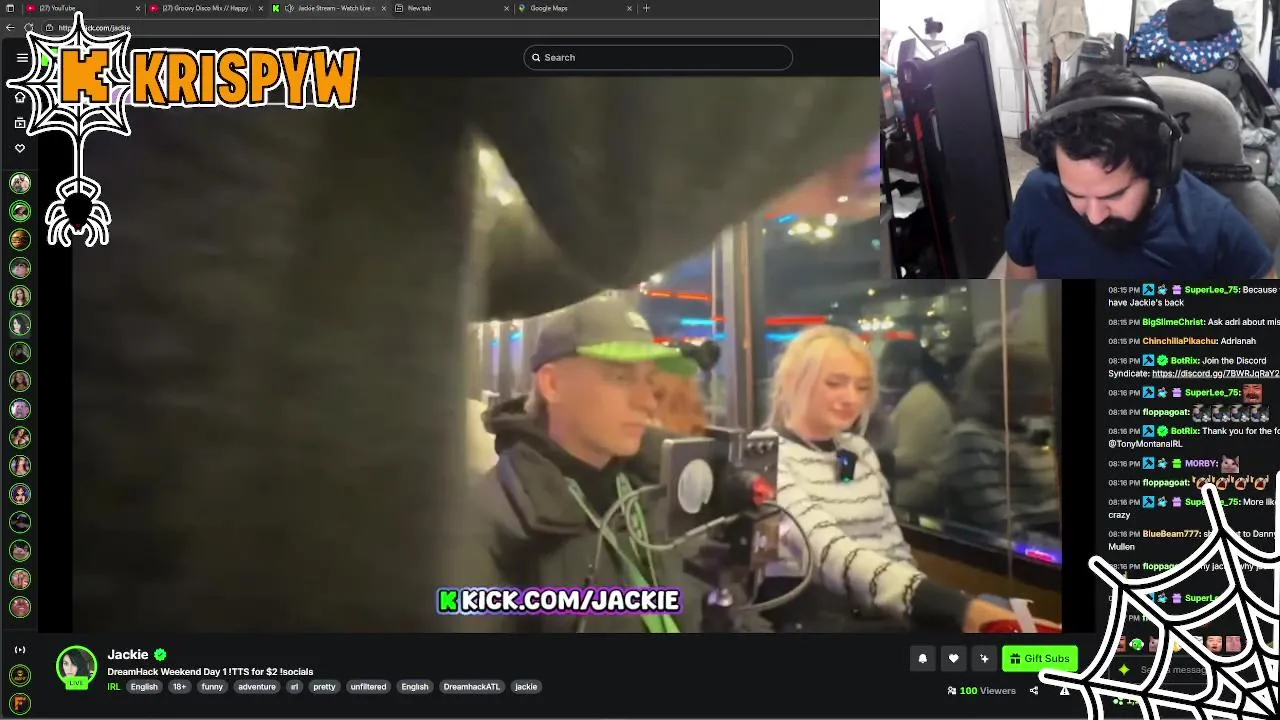1280x720 pixels.
Task: Click the IRL category link
Action: (x=114, y=687)
